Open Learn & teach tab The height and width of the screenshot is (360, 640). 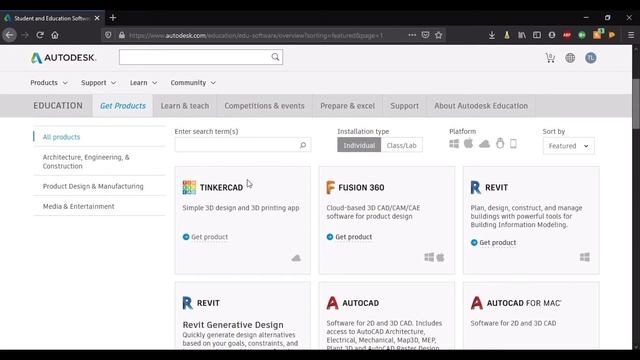point(185,106)
